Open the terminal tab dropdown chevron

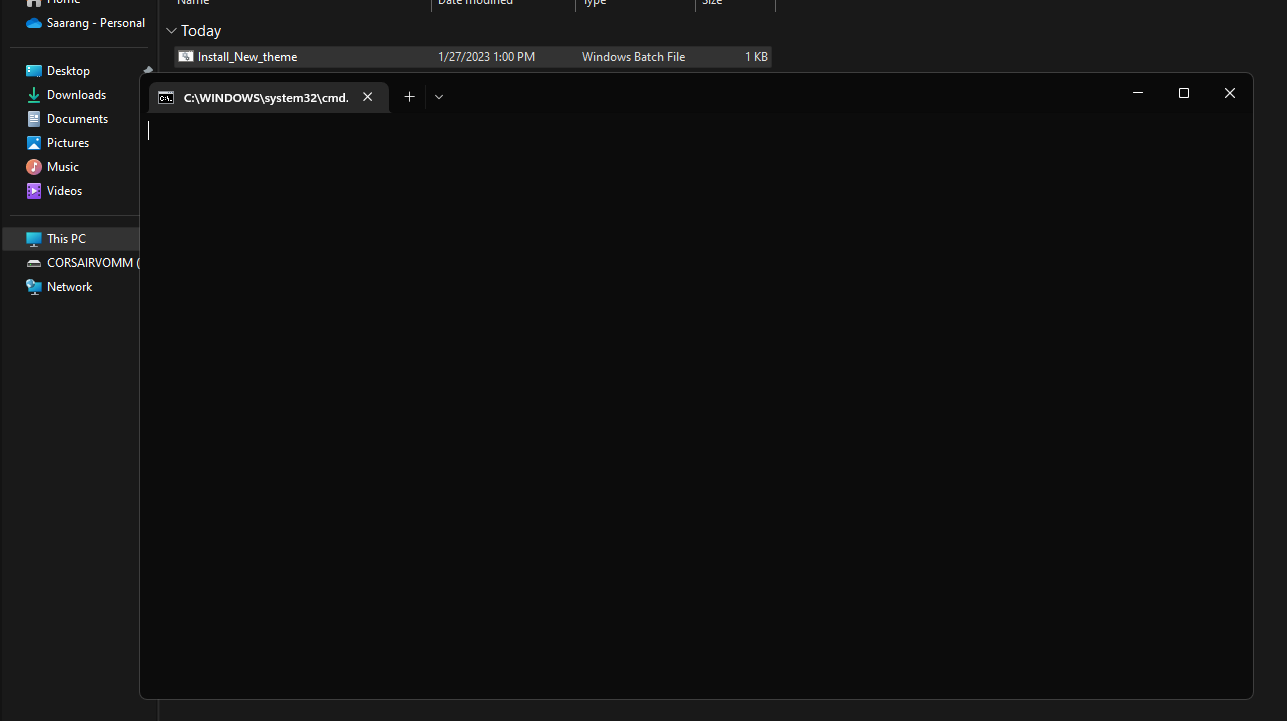(438, 96)
